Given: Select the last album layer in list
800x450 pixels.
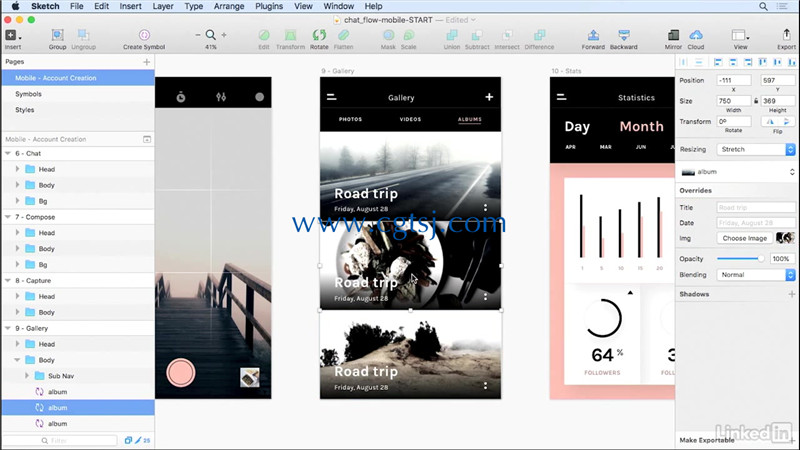Looking at the screenshot, I should (x=78, y=424).
